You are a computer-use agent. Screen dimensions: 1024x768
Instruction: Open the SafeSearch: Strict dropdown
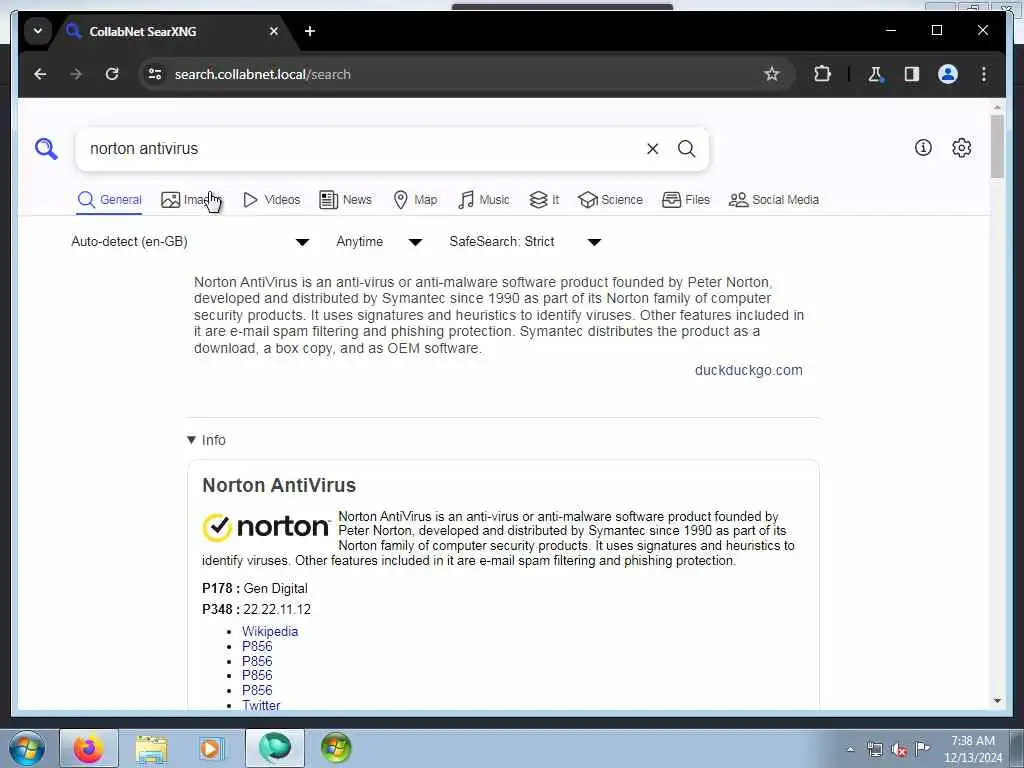coord(525,242)
